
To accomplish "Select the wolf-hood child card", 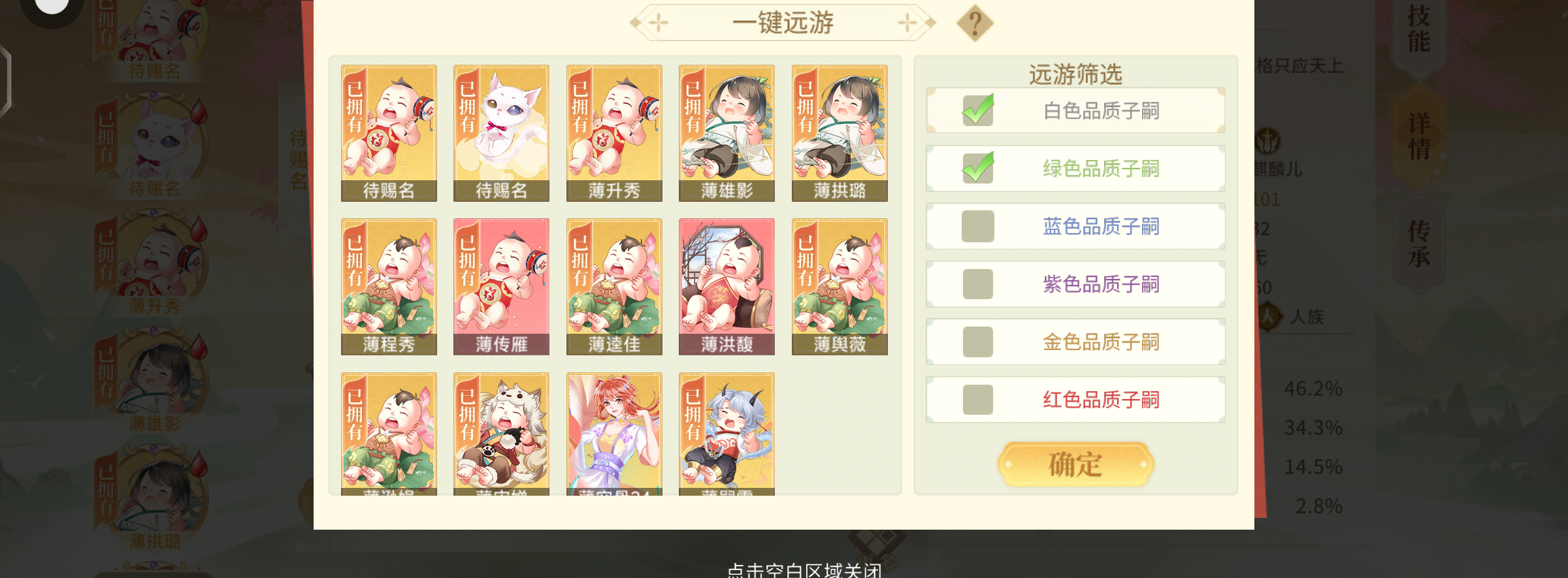I will coord(501,434).
